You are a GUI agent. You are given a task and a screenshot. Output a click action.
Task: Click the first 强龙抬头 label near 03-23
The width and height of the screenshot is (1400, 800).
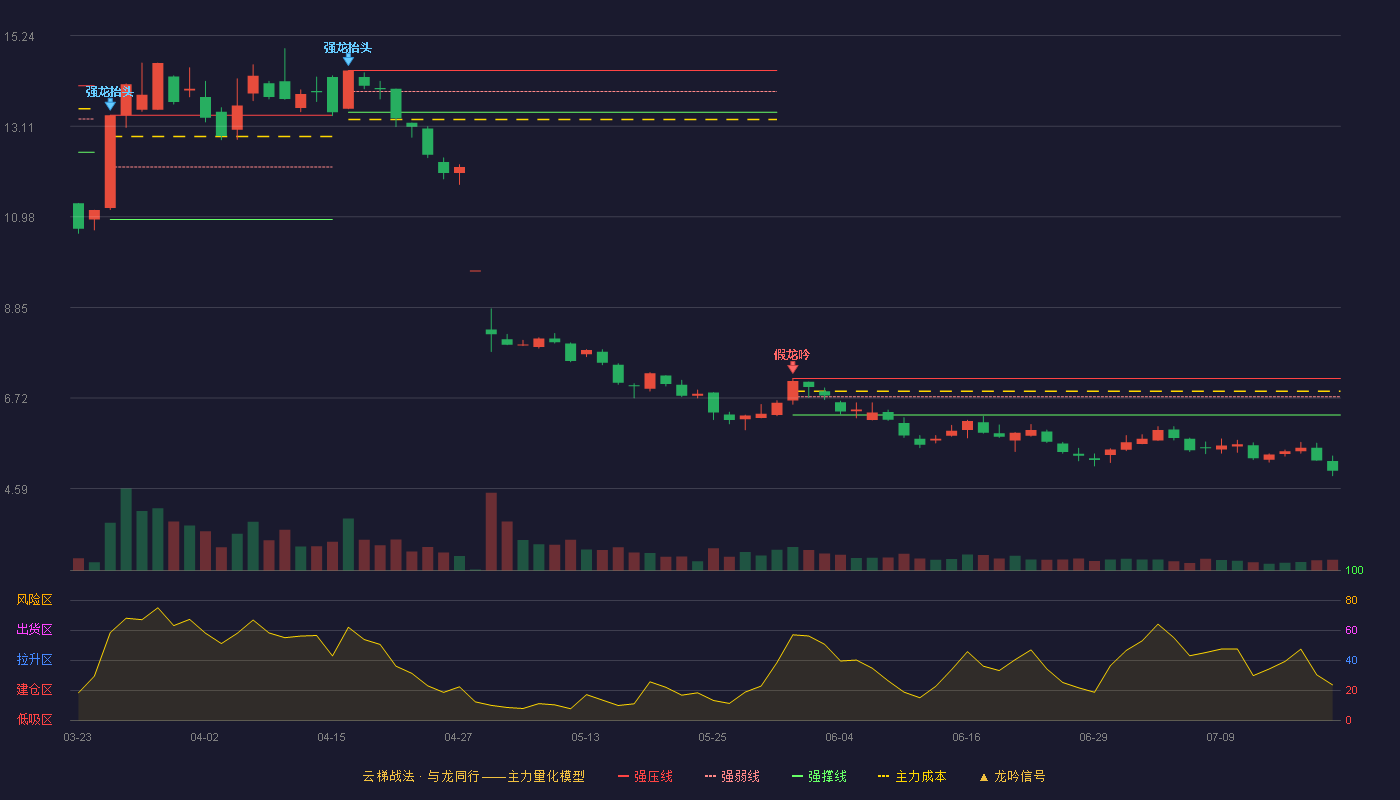click(109, 91)
